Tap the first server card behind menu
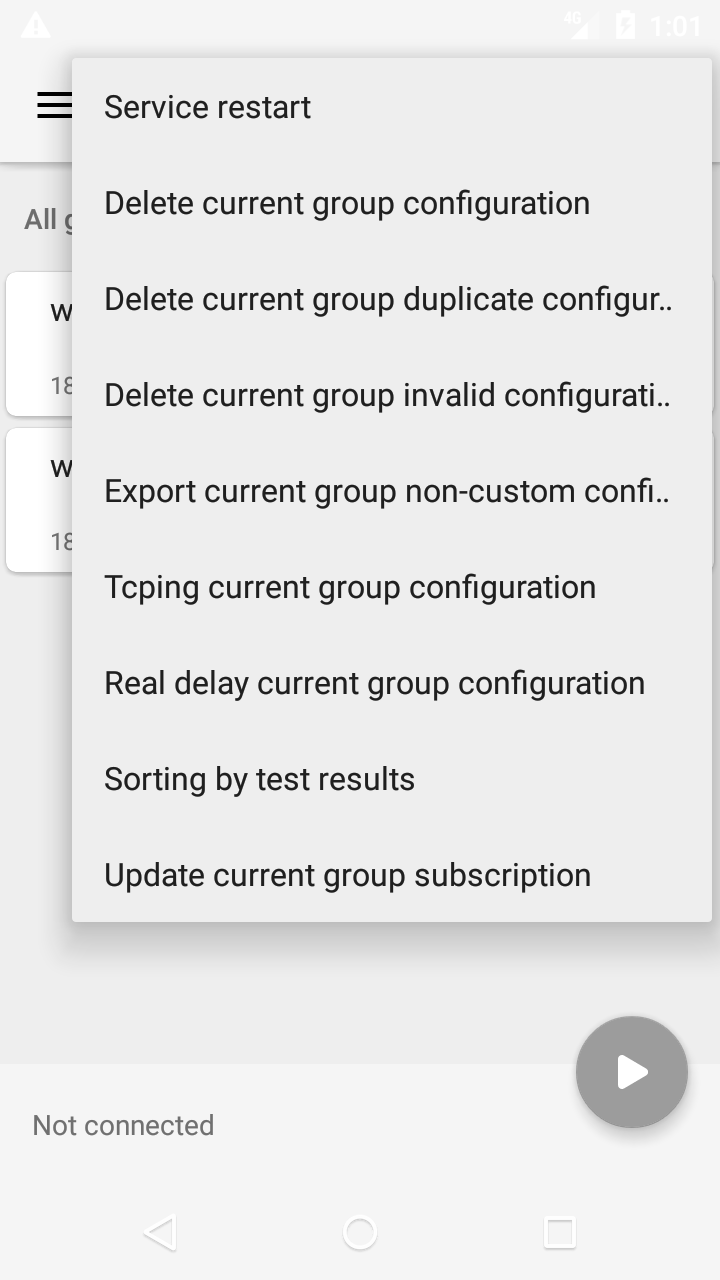Viewport: 720px width, 1280px height. [40, 343]
